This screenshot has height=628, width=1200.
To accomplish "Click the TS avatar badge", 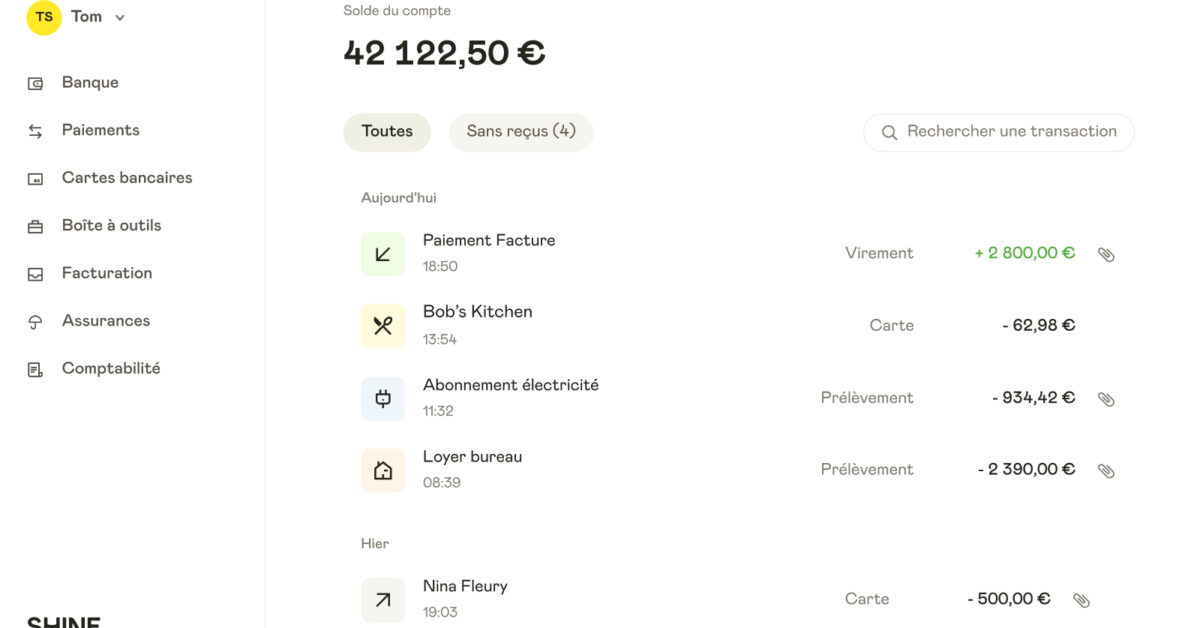I will click(43, 16).
